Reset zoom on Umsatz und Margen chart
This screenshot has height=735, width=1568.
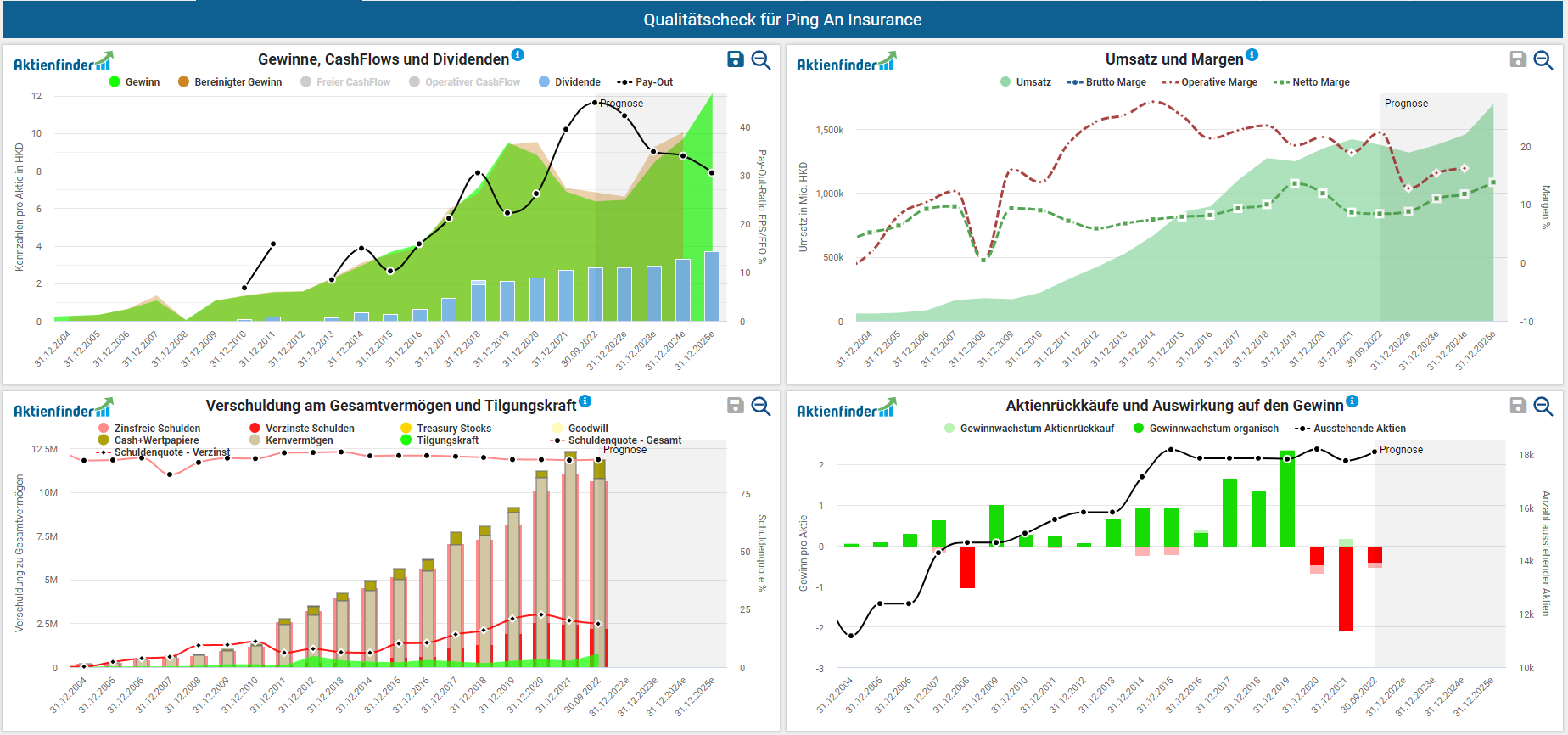1543,59
